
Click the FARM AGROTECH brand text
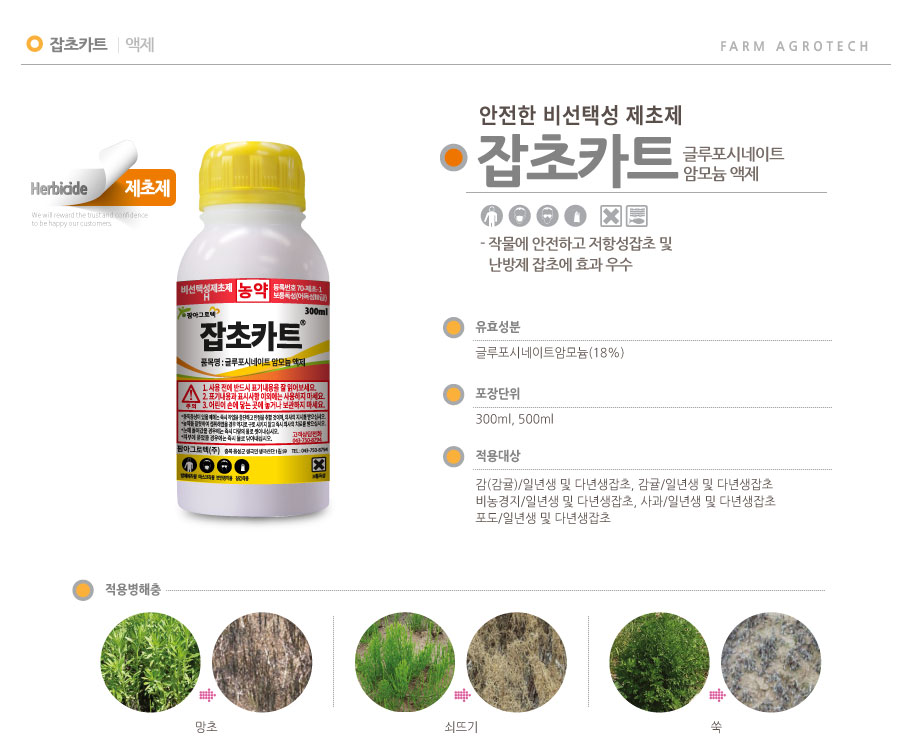pyautogui.click(x=794, y=46)
